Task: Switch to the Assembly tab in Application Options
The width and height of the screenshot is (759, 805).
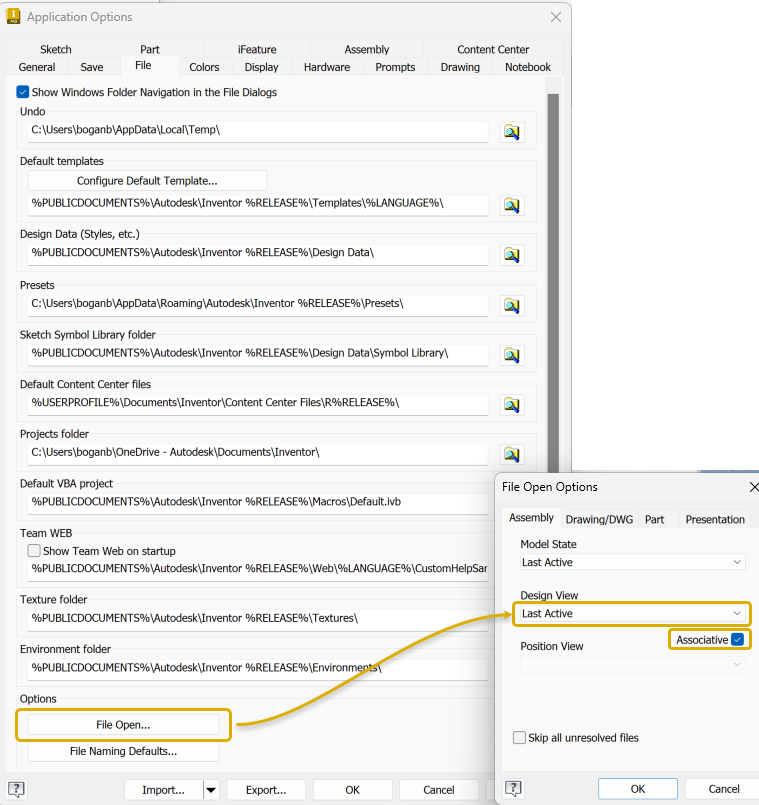Action: tap(367, 49)
